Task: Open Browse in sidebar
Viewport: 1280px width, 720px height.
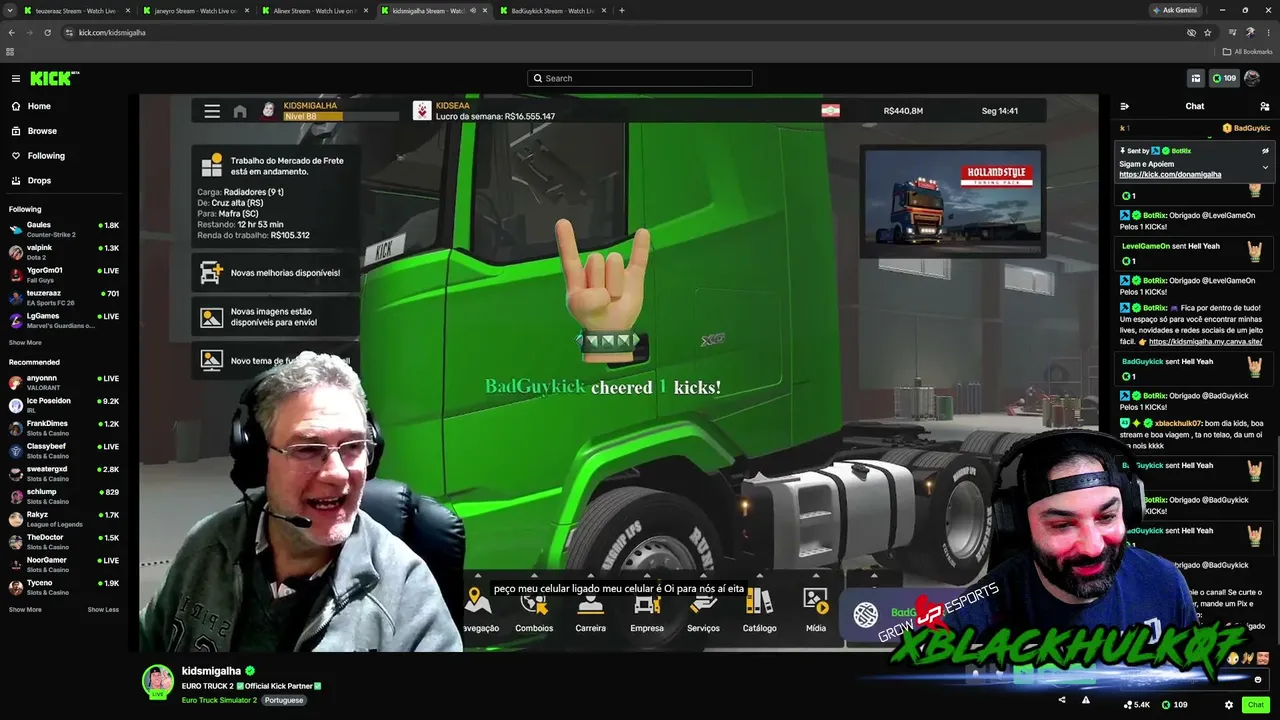Action: point(42,131)
